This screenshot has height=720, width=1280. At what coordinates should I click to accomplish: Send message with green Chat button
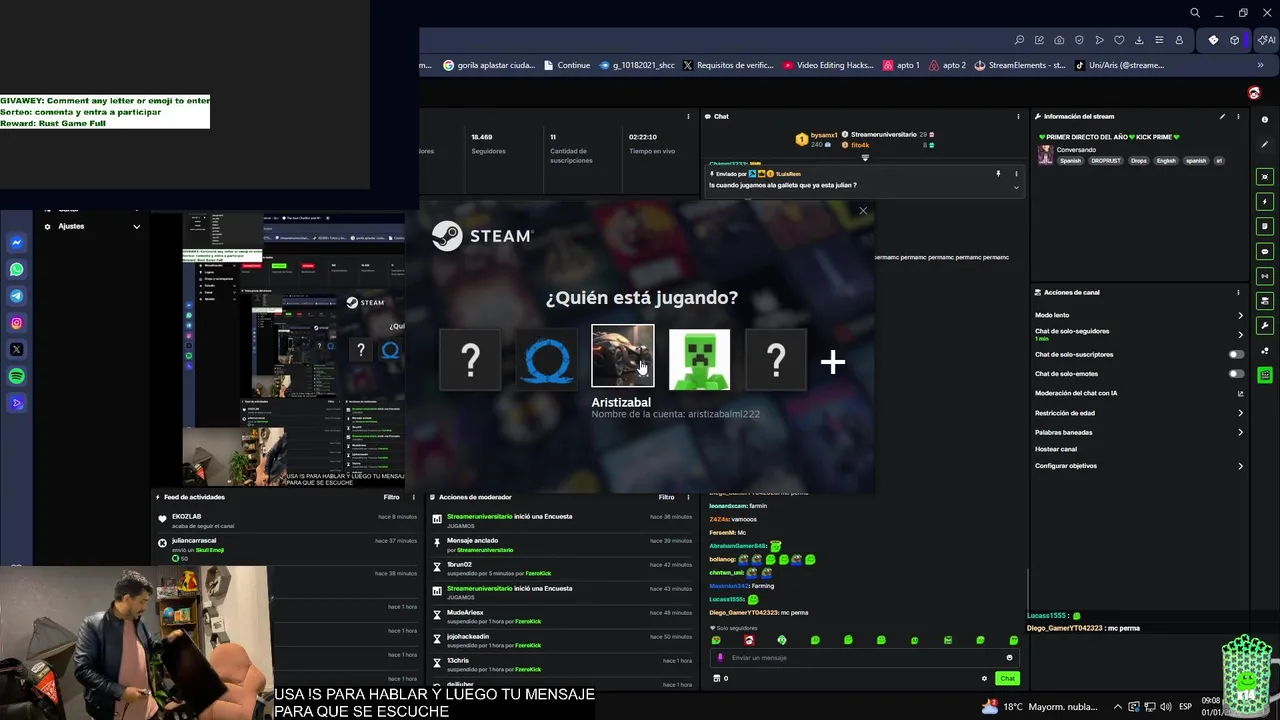point(1007,678)
